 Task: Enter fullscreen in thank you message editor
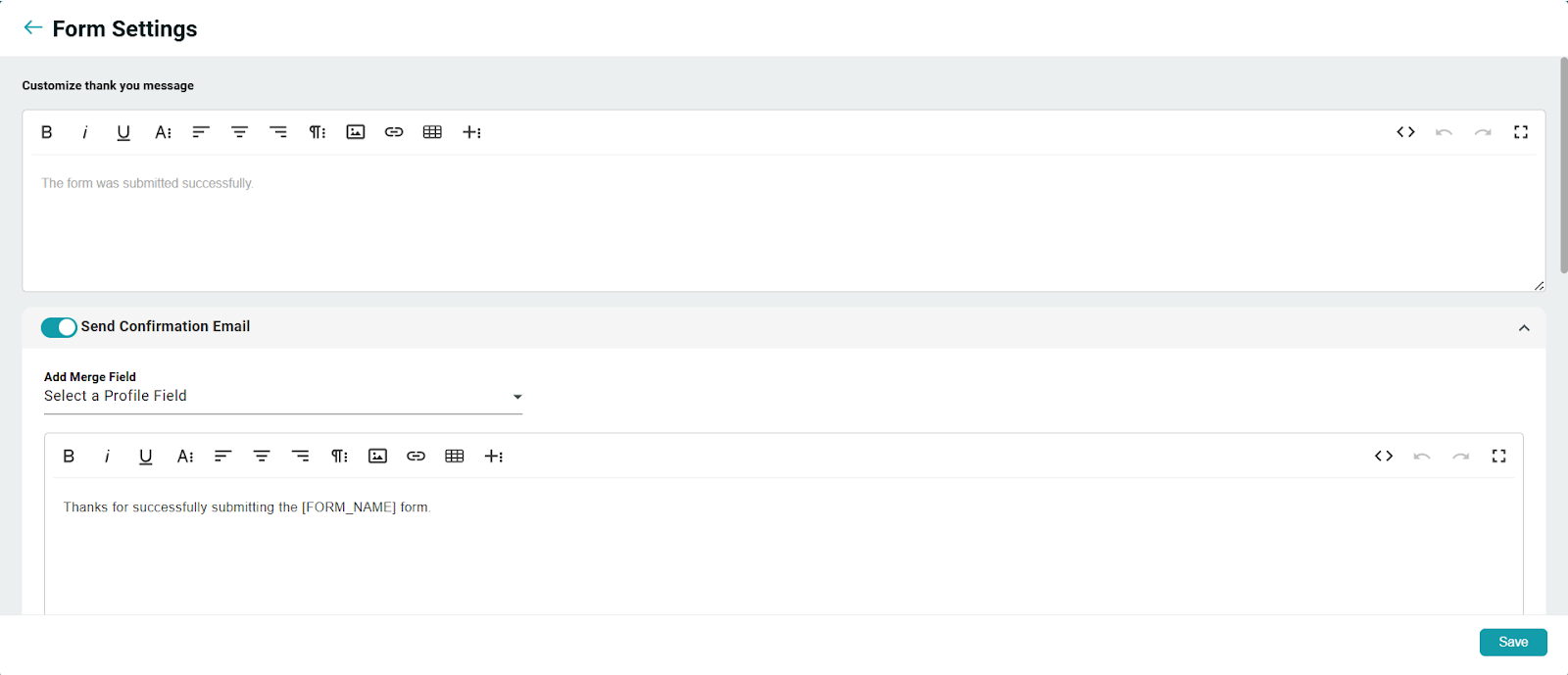[1521, 132]
